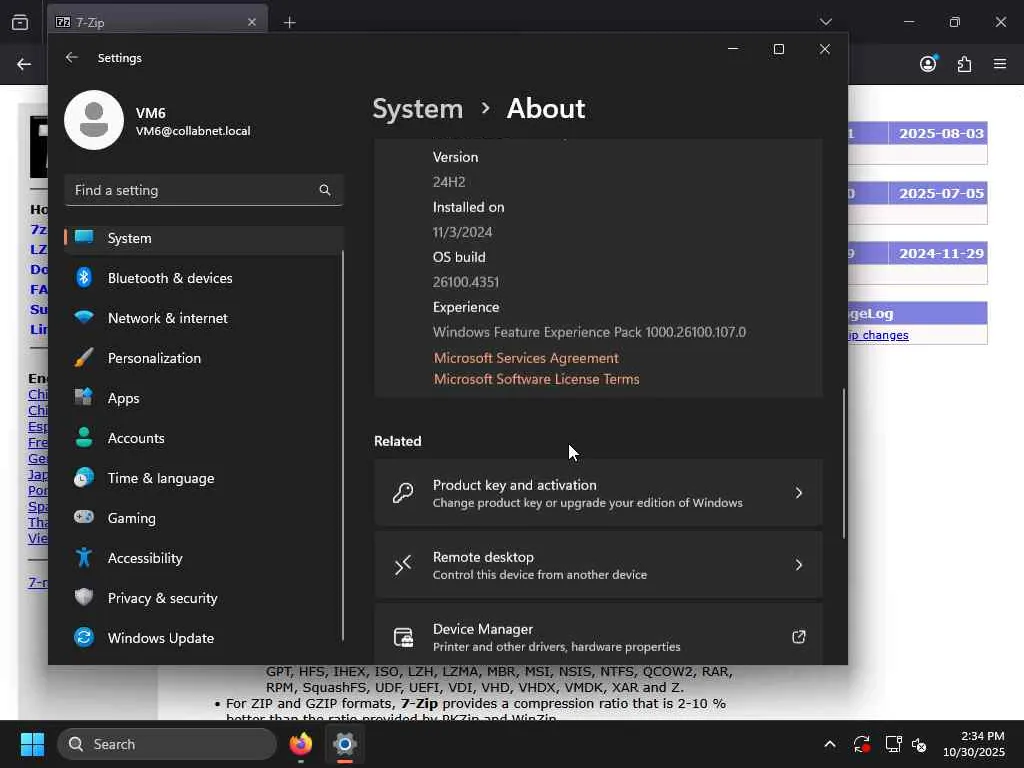This screenshot has height=768, width=1024.
Task: Open Apps settings
Action: click(204, 398)
